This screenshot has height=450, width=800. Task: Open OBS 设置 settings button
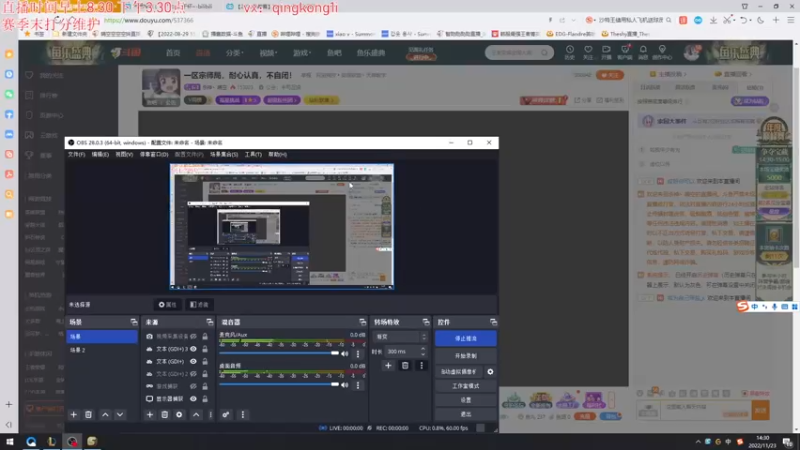pos(465,400)
